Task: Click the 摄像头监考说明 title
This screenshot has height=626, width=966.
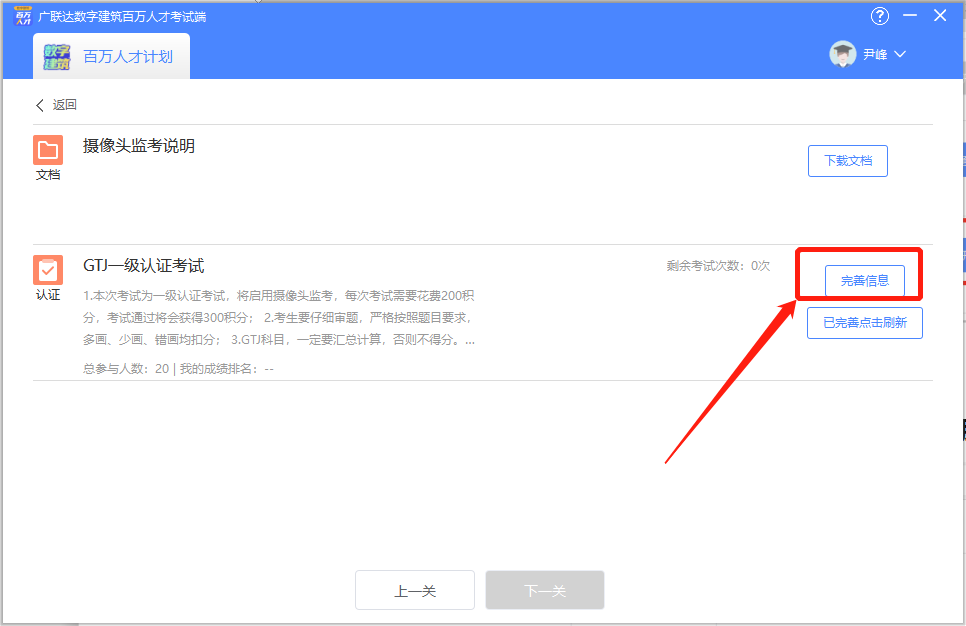Action: click(x=139, y=146)
